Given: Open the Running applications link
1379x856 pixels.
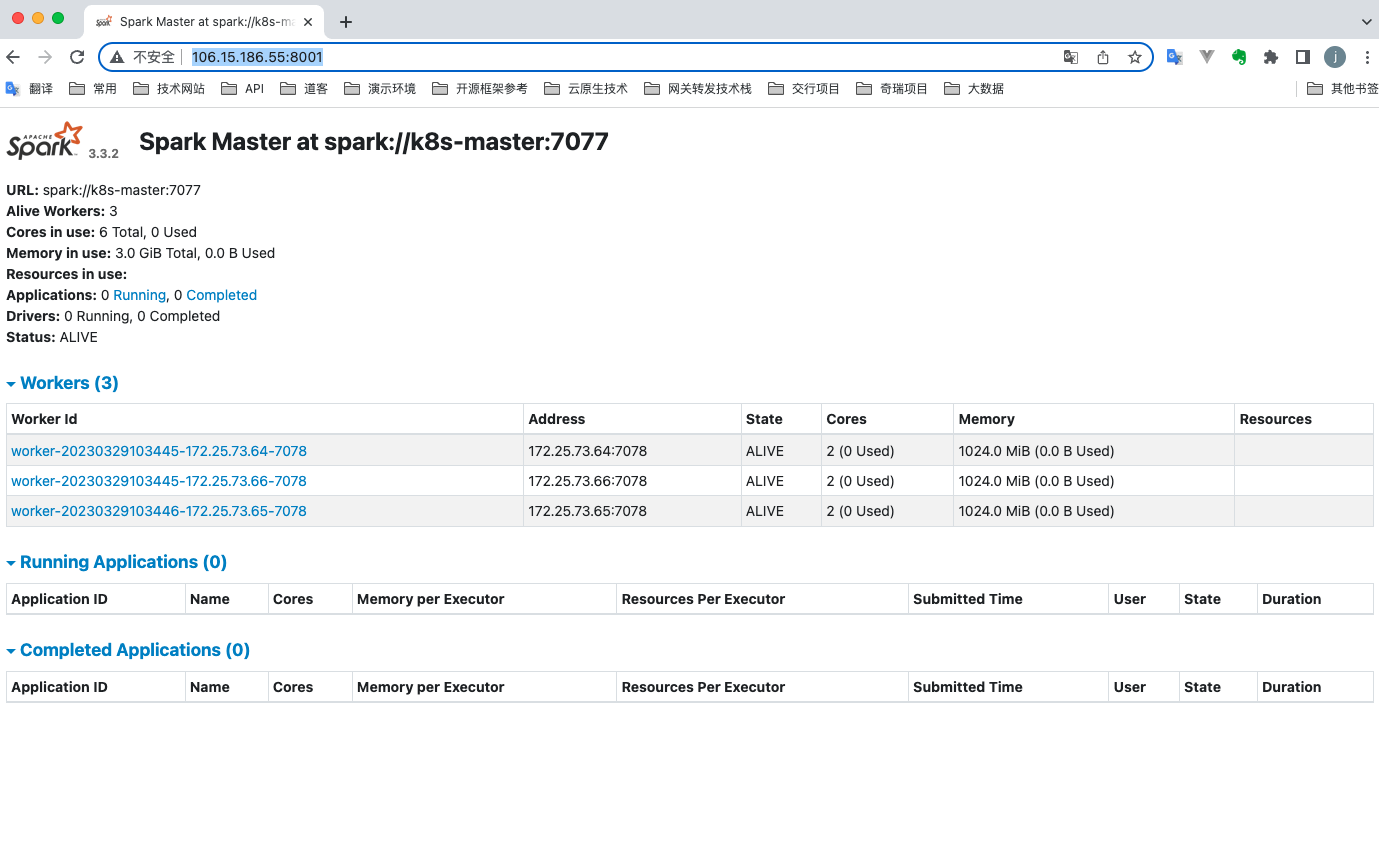Looking at the screenshot, I should (139, 295).
